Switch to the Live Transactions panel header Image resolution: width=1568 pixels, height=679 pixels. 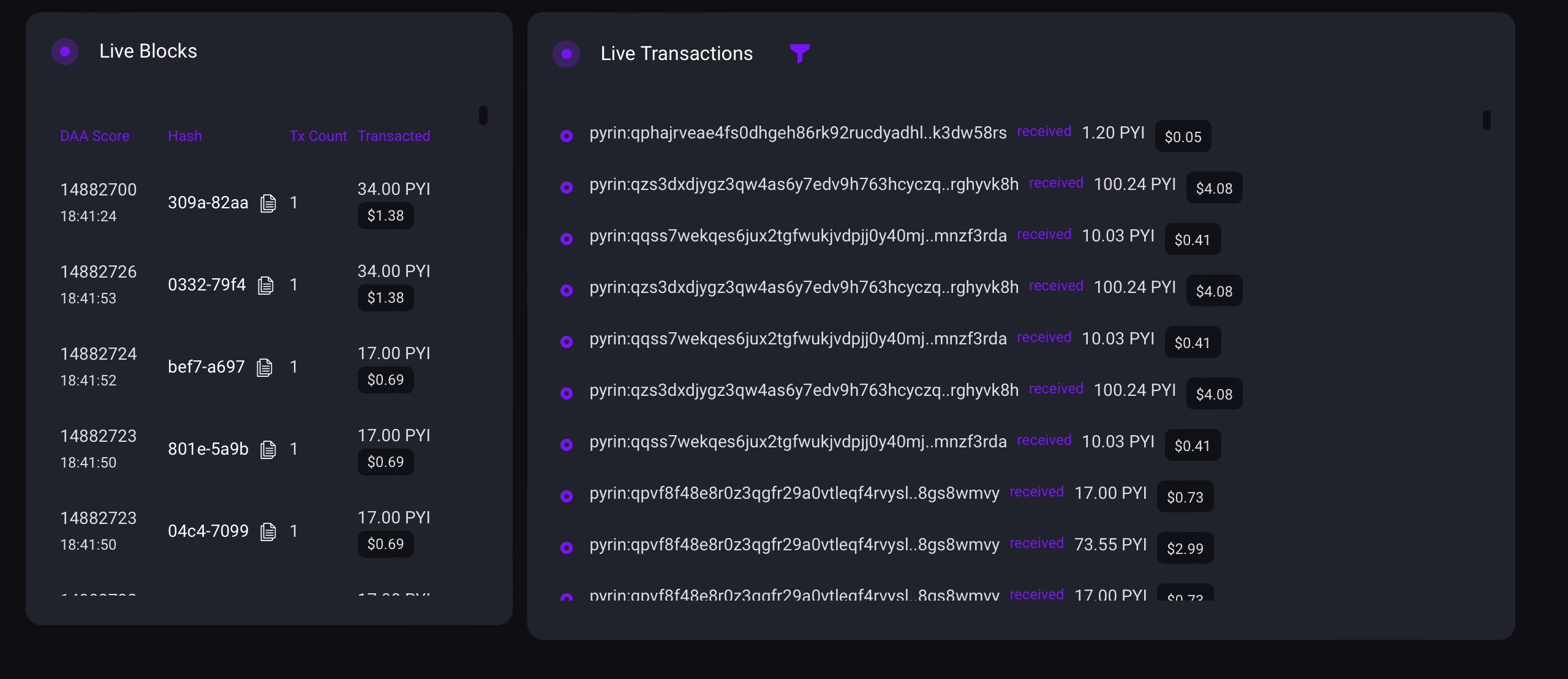(676, 54)
